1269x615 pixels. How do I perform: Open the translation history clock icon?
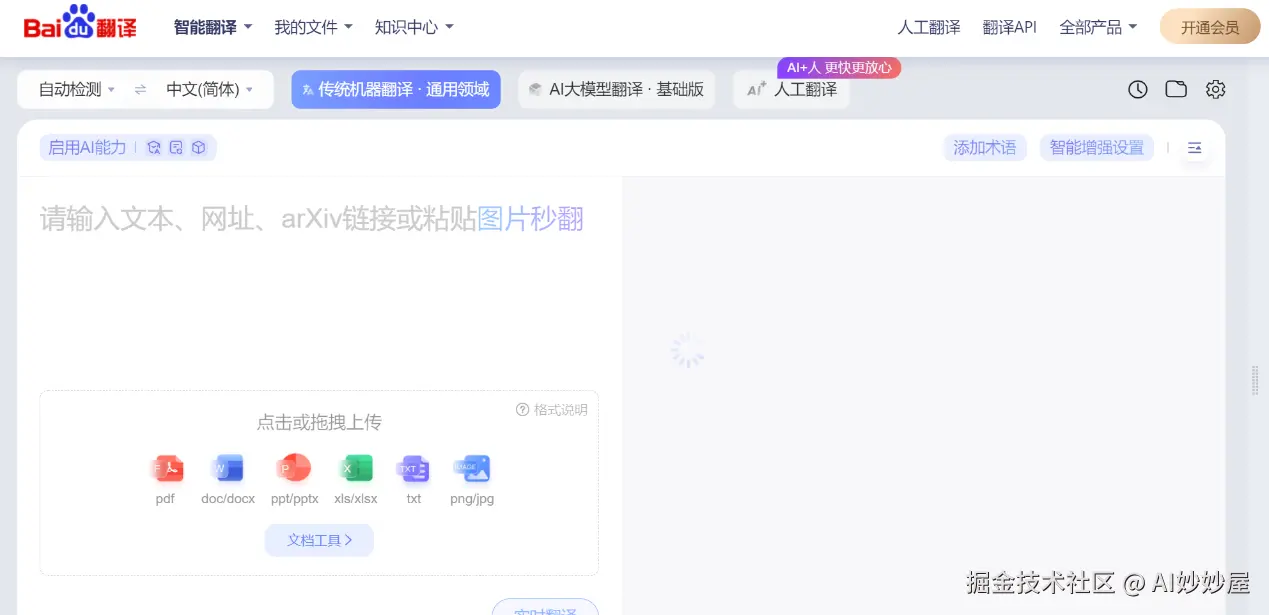(1137, 89)
